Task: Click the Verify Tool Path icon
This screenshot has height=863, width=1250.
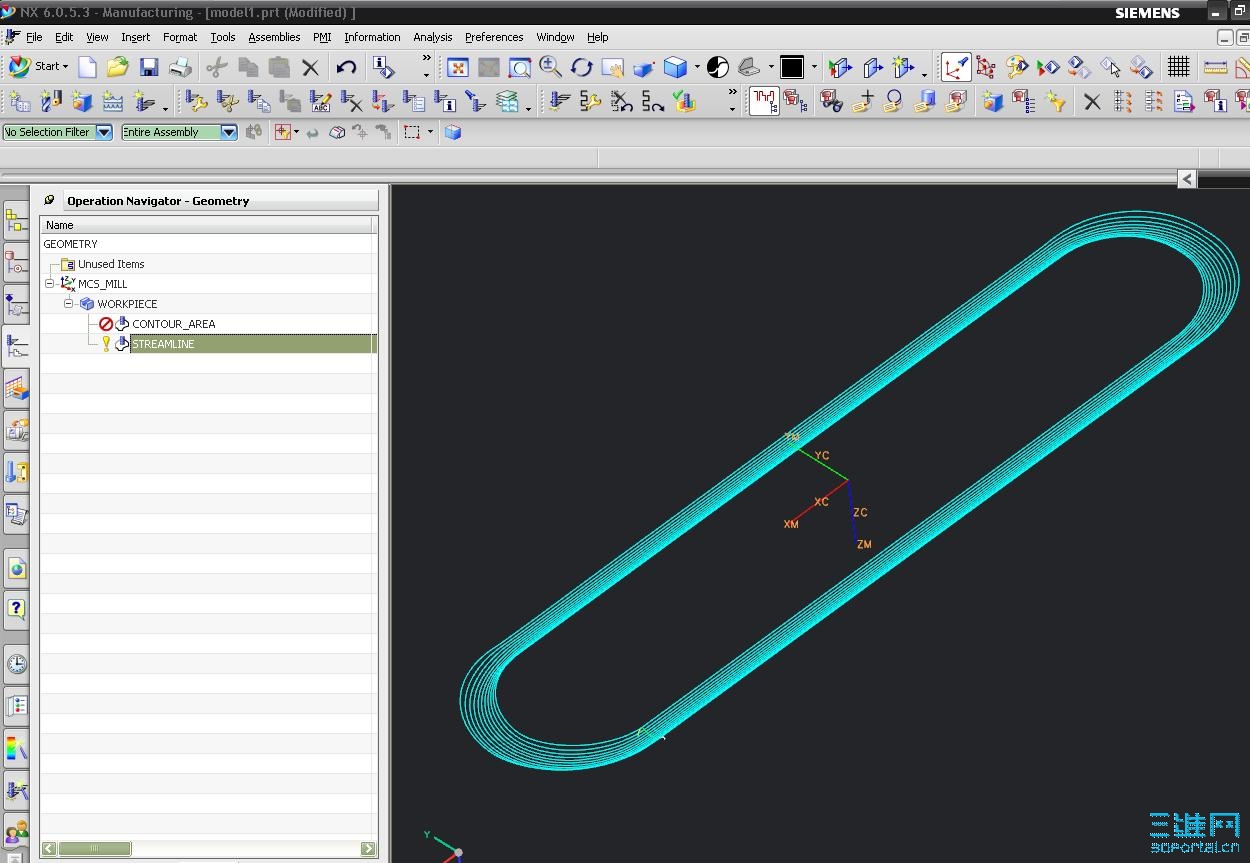Action: tap(684, 101)
